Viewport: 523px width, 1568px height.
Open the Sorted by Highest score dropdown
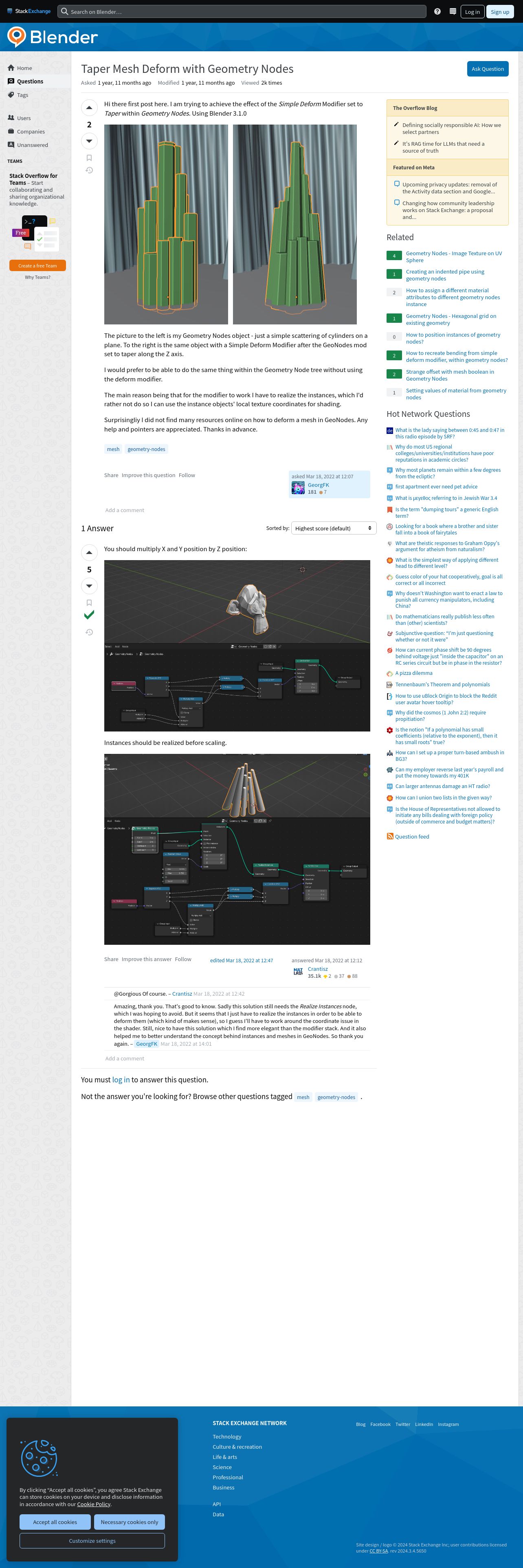[334, 528]
